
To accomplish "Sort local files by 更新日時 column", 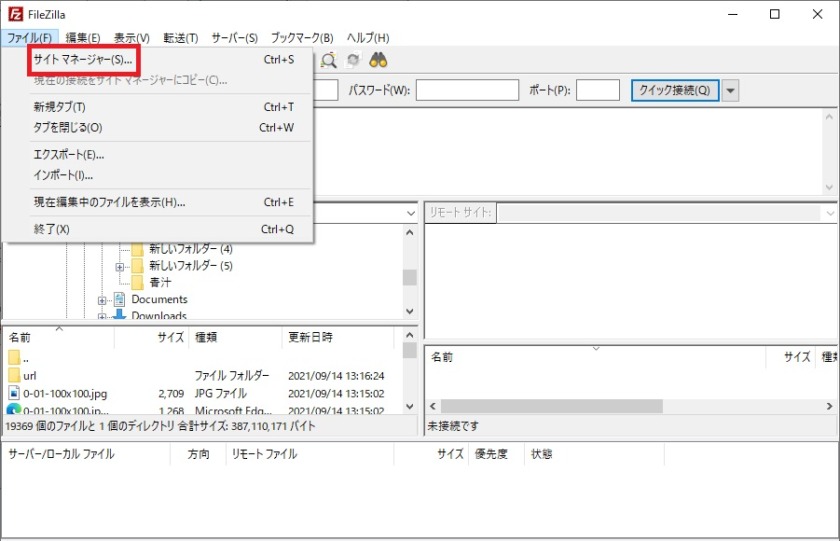I will pyautogui.click(x=338, y=337).
